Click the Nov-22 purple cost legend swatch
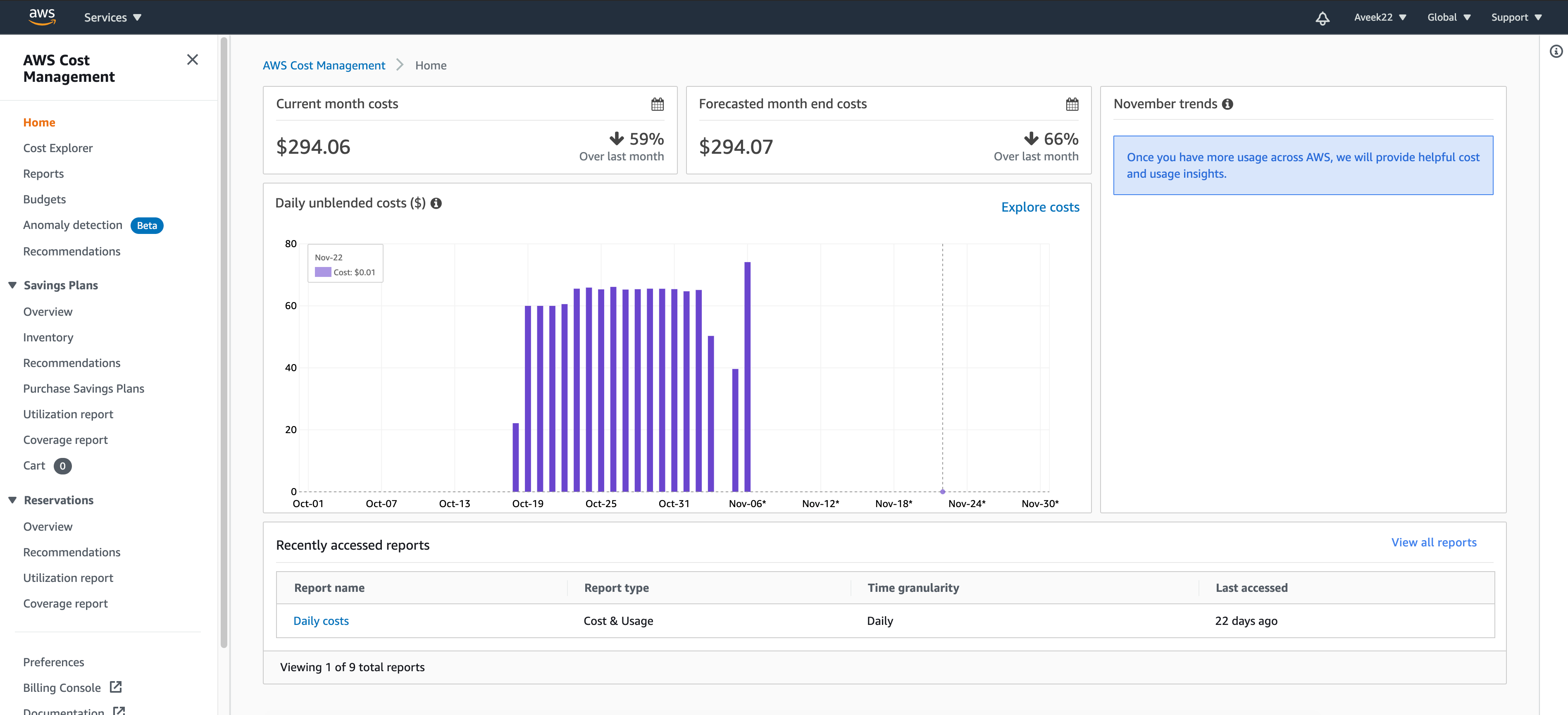Viewport: 1568px width, 715px height. tap(323, 272)
